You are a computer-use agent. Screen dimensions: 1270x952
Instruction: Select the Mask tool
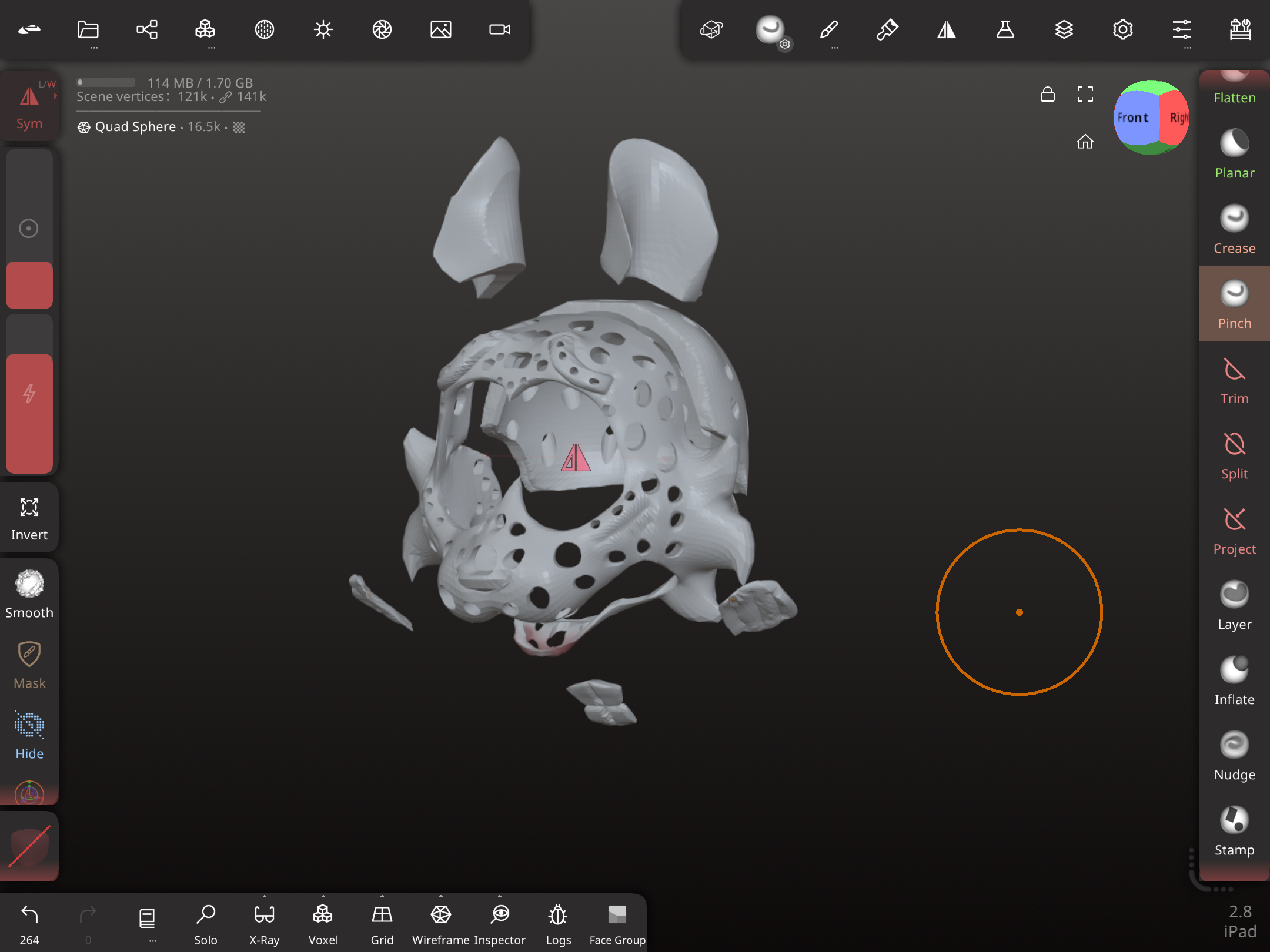[x=29, y=664]
